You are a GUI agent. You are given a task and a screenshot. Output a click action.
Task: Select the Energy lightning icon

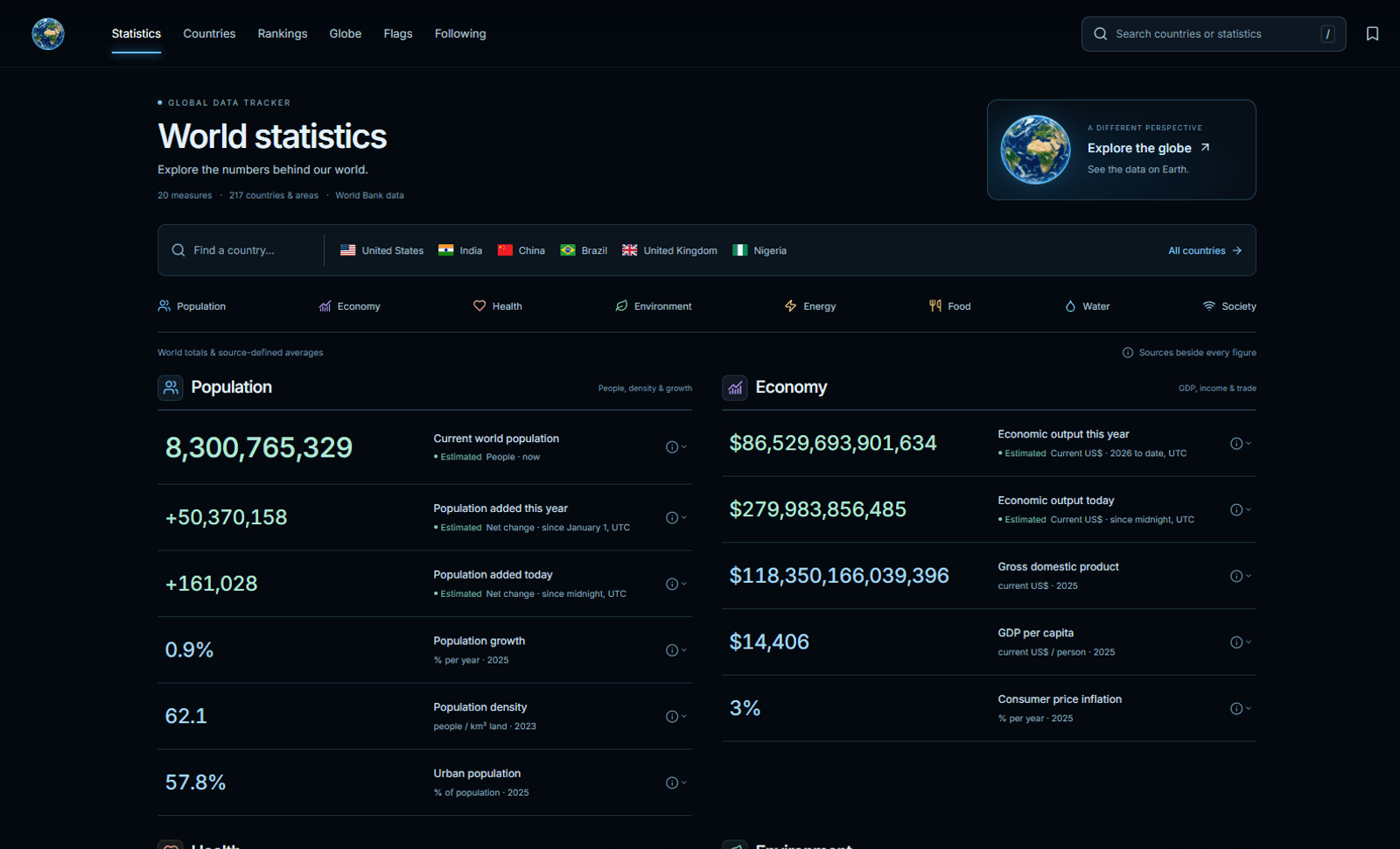[791, 306]
